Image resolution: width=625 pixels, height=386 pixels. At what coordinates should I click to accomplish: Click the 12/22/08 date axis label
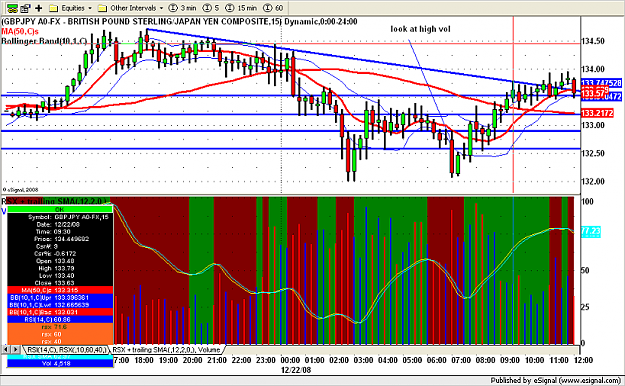(x=296, y=370)
